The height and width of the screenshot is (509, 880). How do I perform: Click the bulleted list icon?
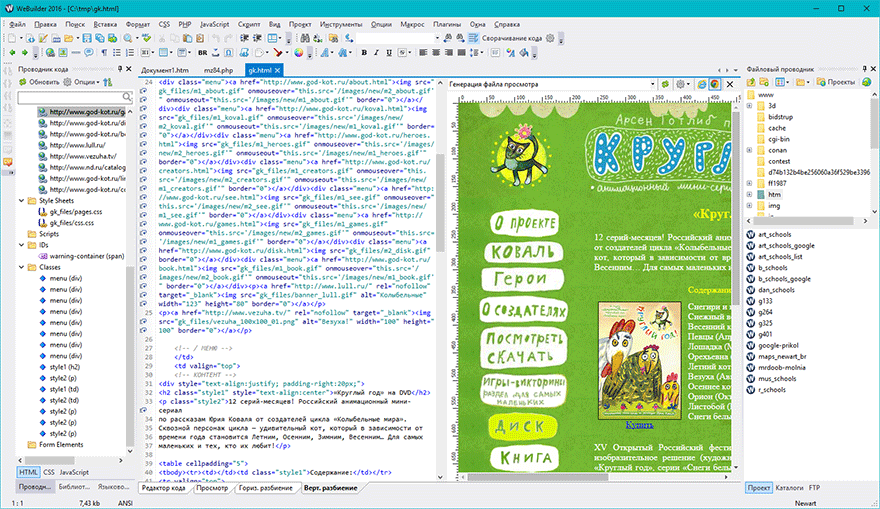coord(117,53)
